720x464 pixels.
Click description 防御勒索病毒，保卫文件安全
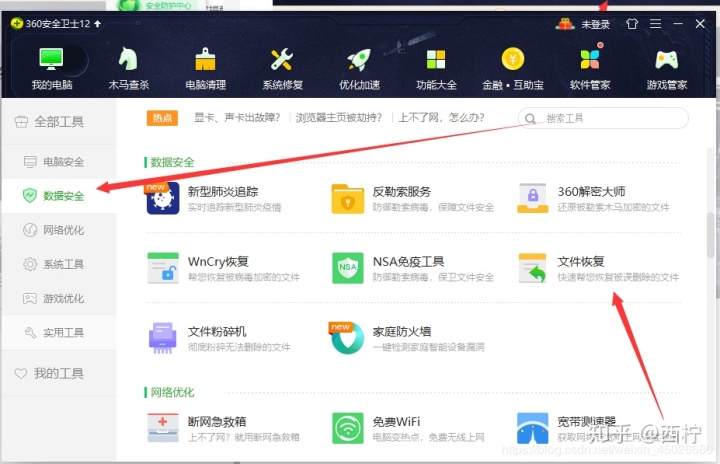click(x=433, y=277)
